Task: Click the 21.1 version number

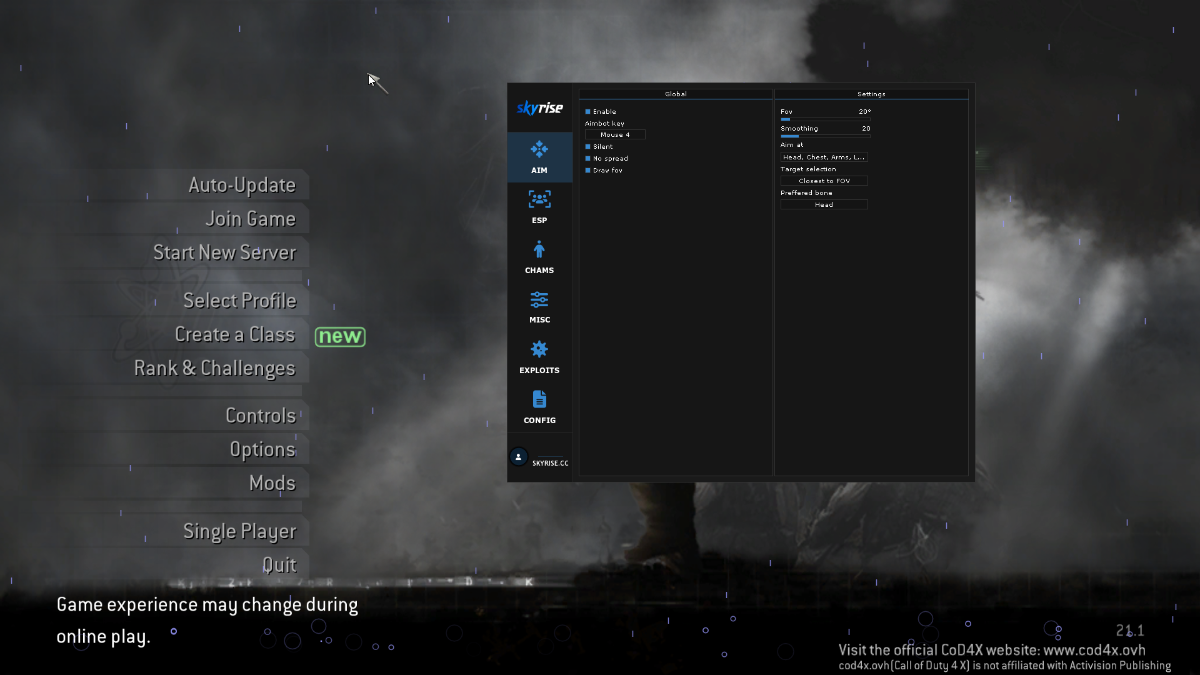Action: 1130,630
